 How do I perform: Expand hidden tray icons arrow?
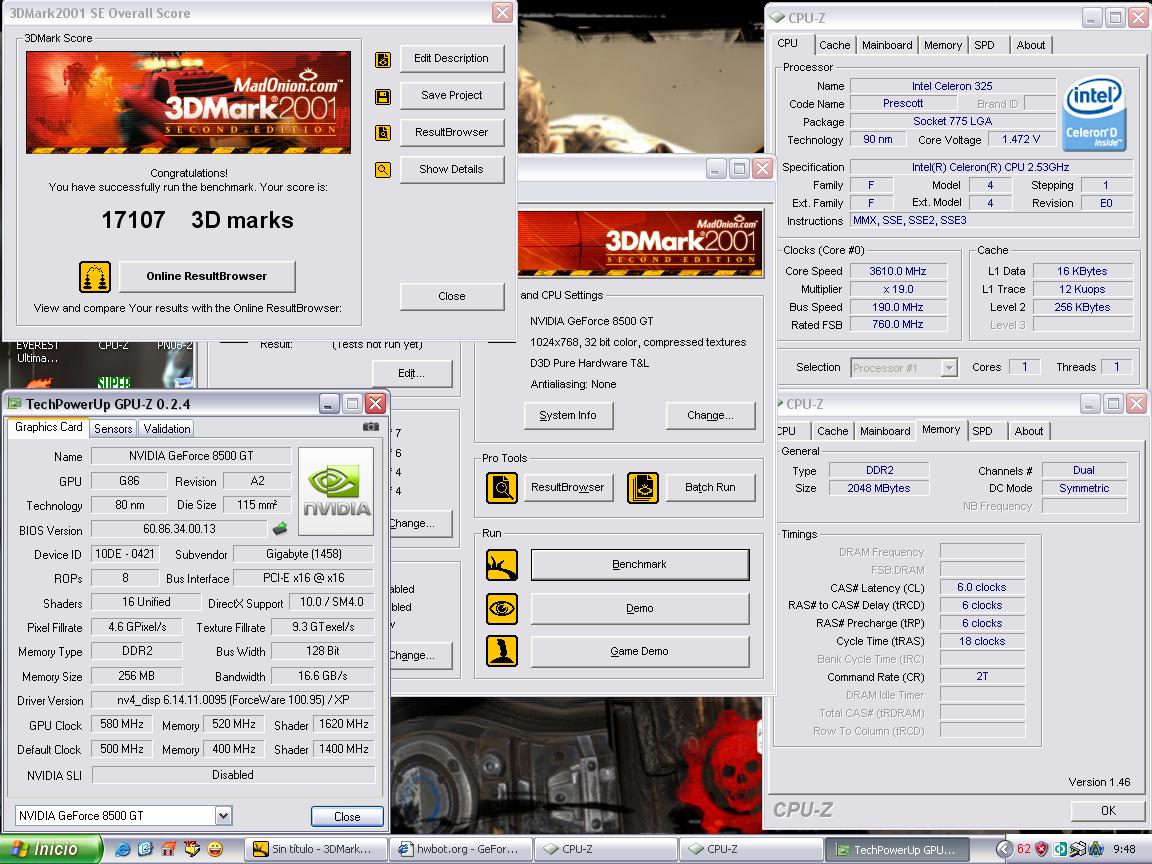(x=1004, y=849)
